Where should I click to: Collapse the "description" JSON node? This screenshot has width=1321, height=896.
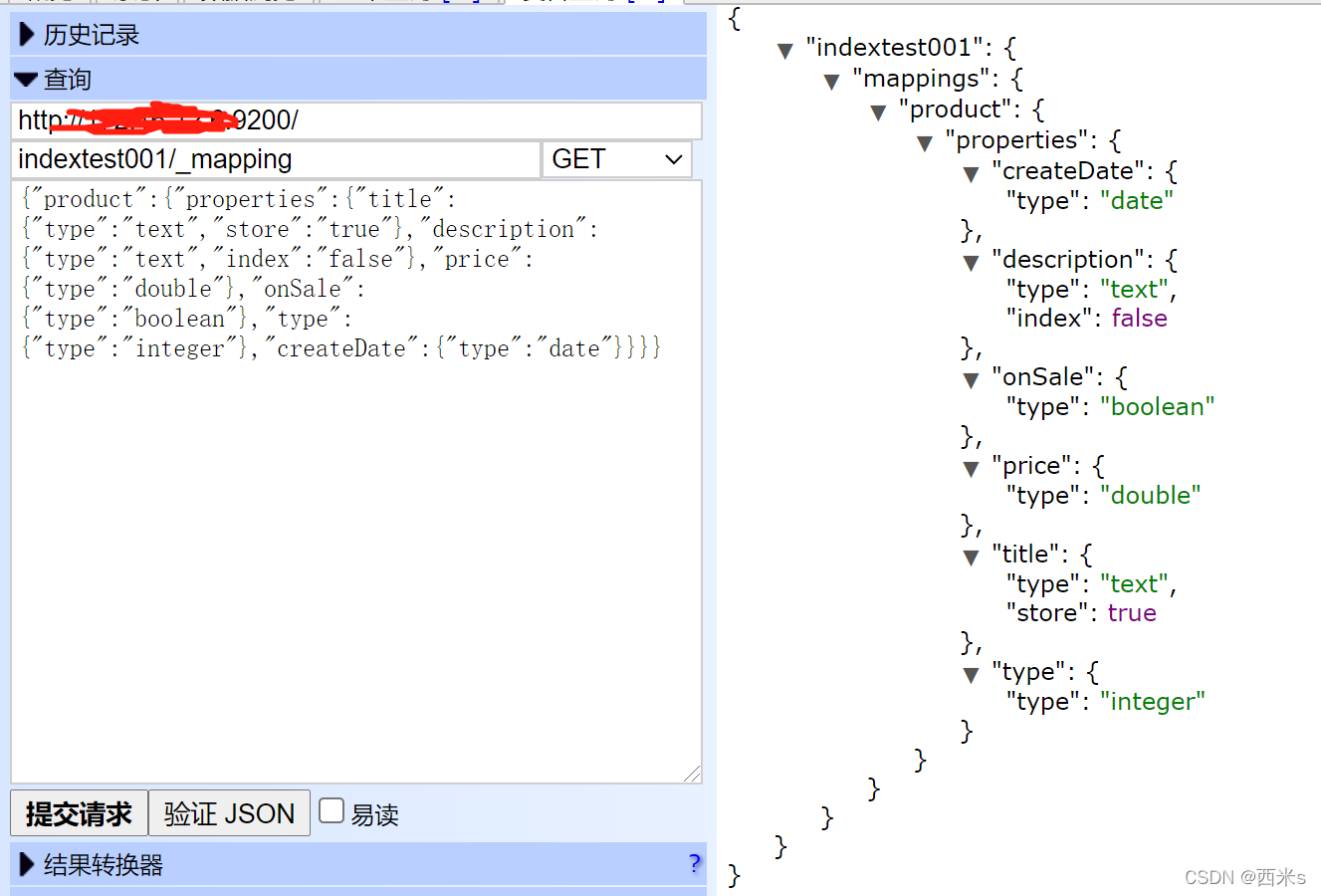coord(972,263)
